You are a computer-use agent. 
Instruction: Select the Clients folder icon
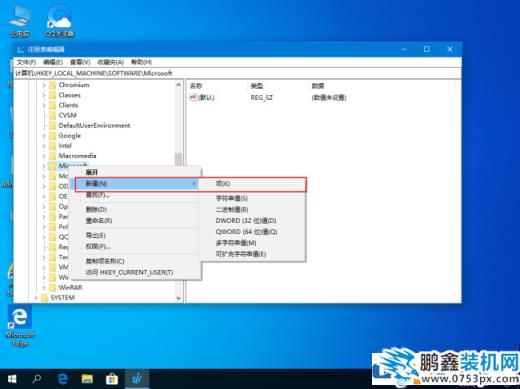click(52, 105)
